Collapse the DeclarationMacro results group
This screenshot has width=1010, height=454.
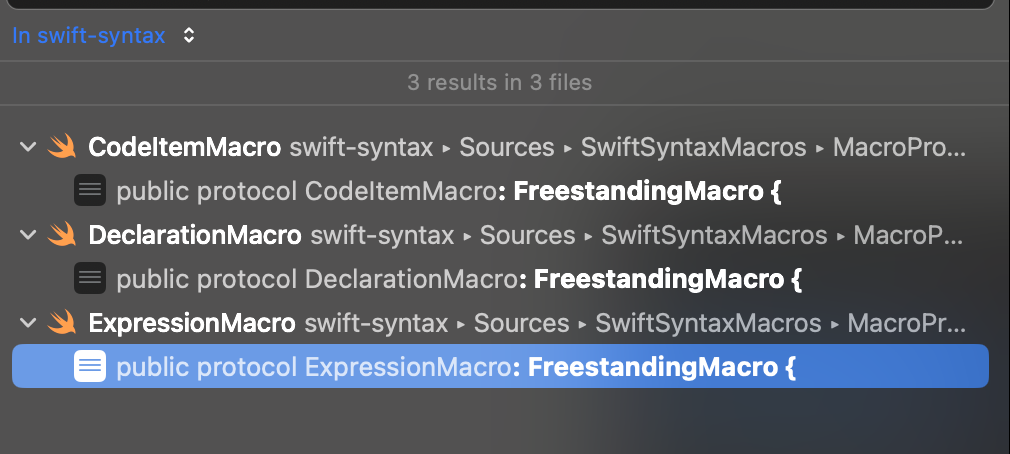click(x=28, y=234)
